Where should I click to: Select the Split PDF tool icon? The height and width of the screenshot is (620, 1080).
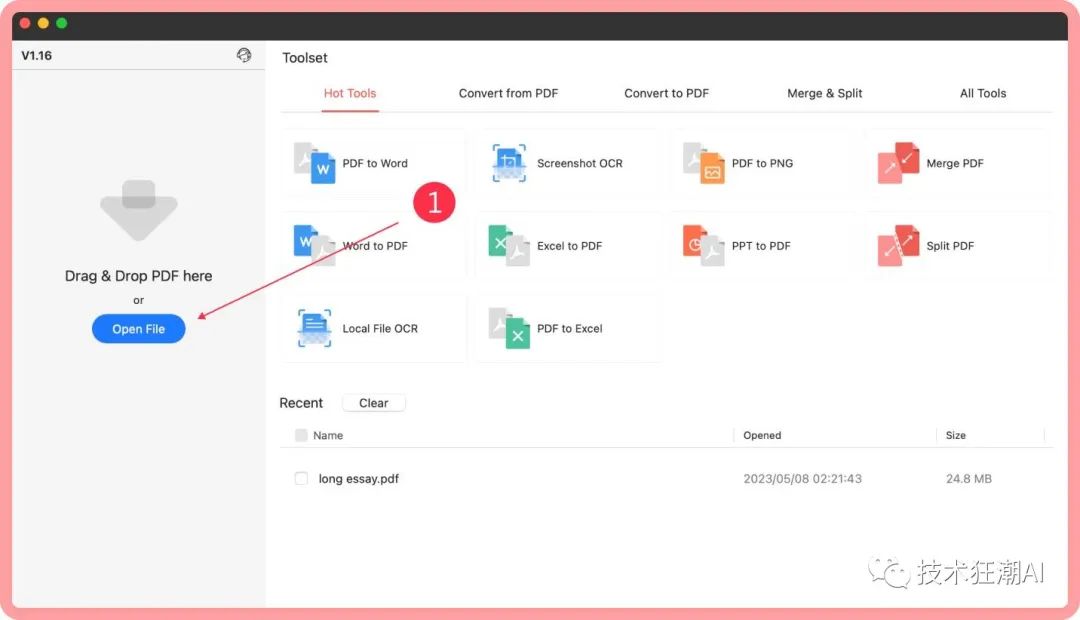click(898, 246)
